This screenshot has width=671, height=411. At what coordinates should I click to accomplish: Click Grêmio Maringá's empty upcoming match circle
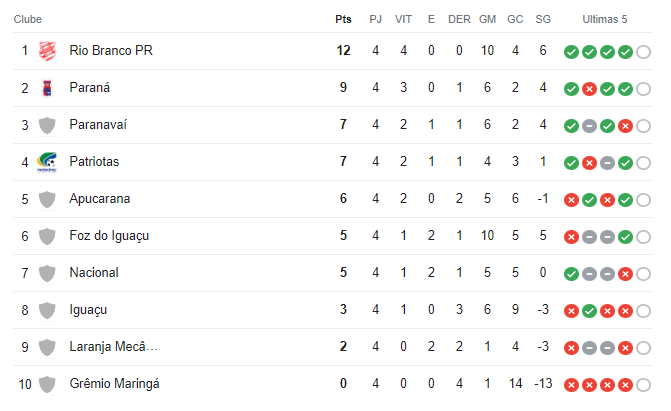643,385
